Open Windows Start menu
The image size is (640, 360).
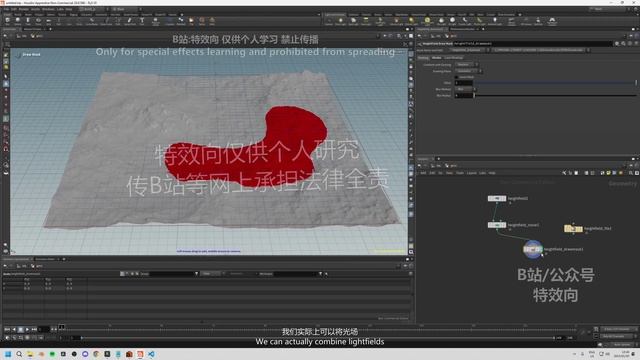(8, 354)
